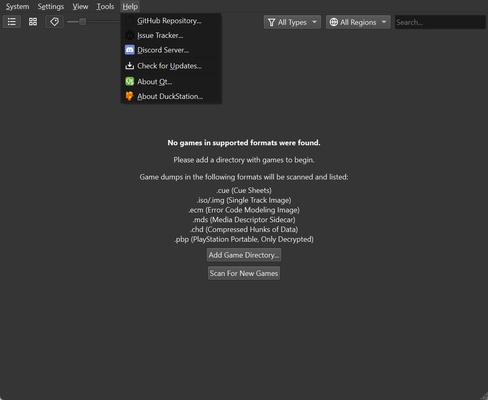Open the System menu
The image size is (488, 400).
[17, 6]
